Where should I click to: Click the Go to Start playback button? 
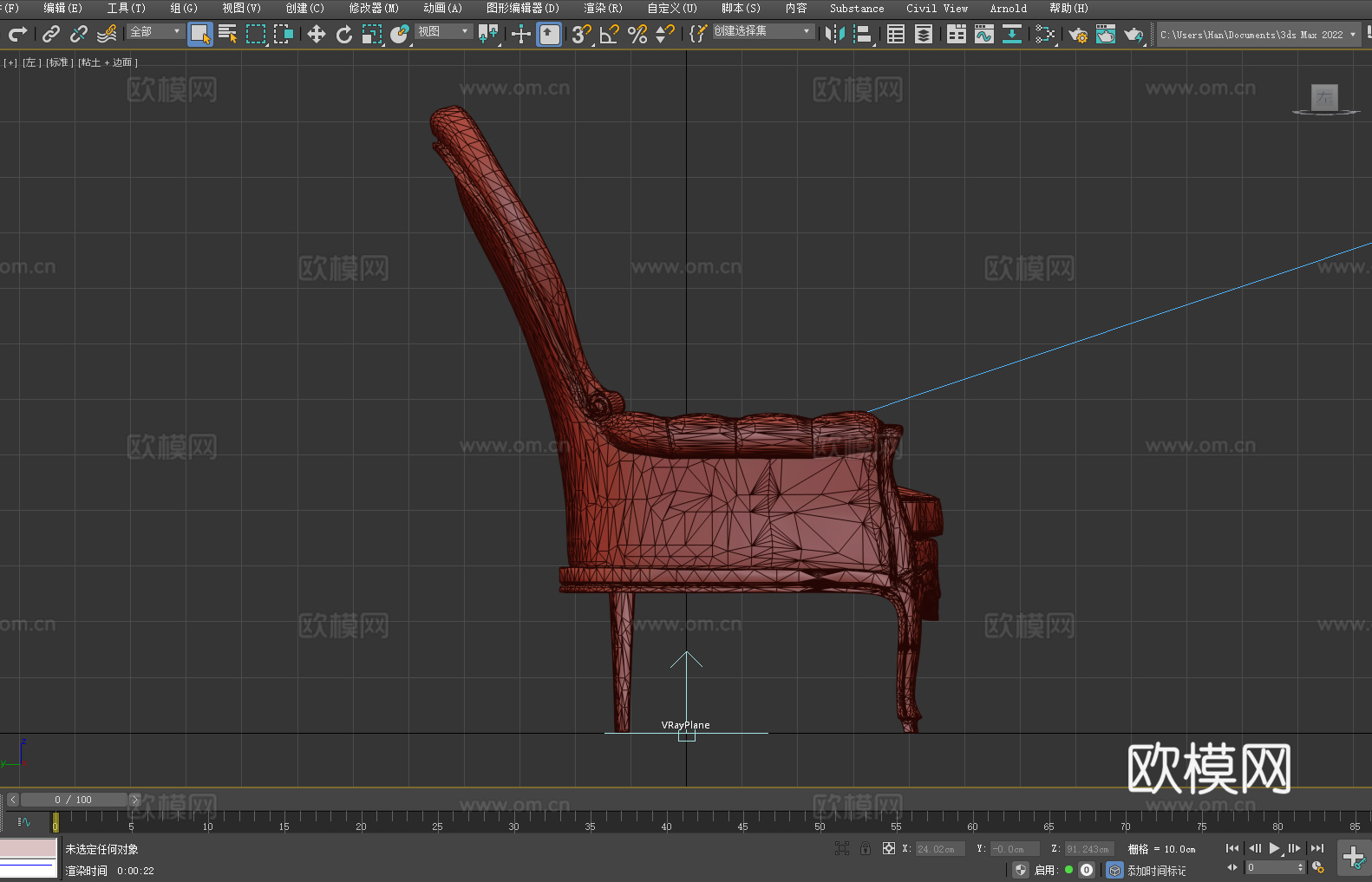click(x=1232, y=848)
